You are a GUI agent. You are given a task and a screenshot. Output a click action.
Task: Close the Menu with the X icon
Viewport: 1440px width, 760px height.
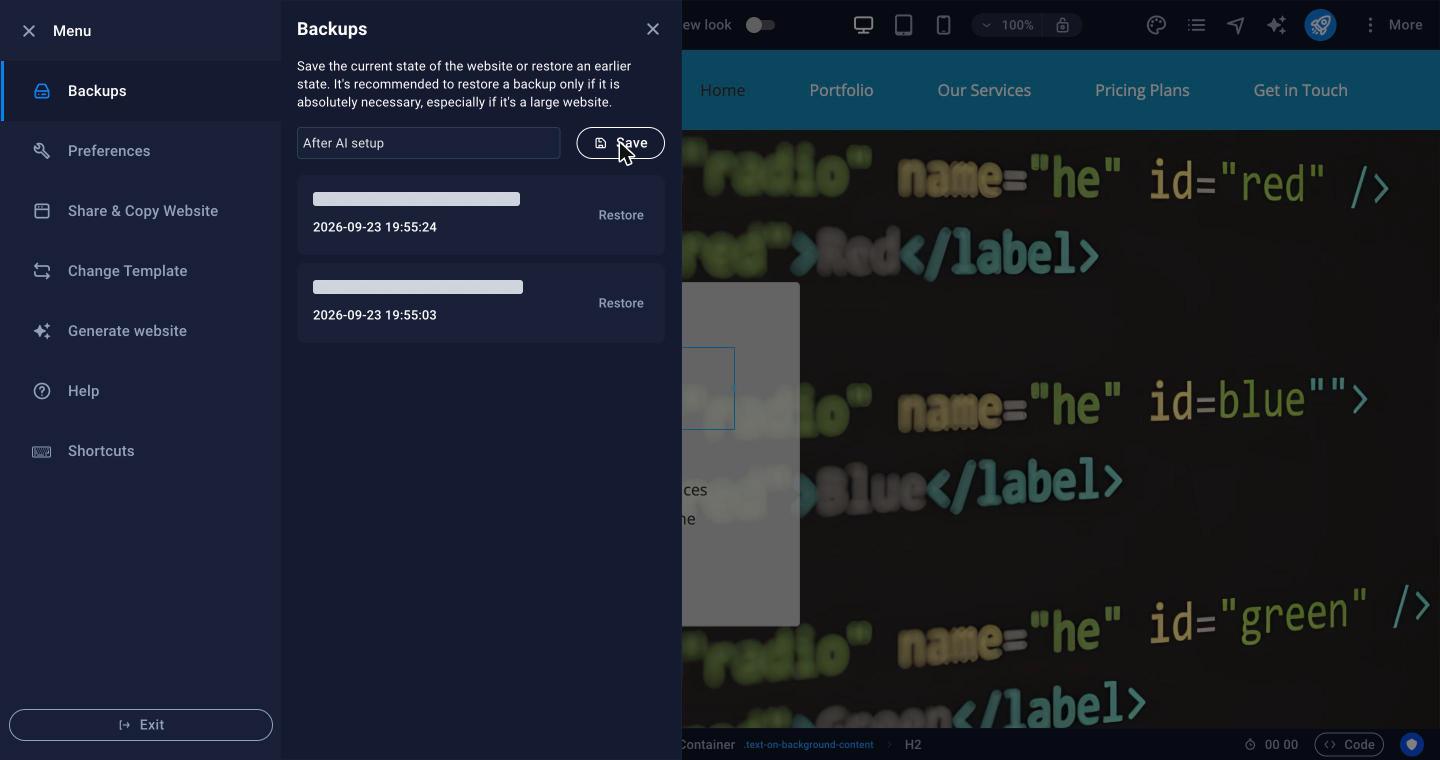29,31
